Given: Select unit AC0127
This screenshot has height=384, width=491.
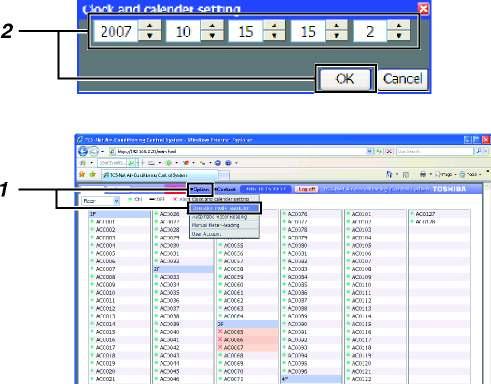Looking at the screenshot, I should [x=425, y=214].
